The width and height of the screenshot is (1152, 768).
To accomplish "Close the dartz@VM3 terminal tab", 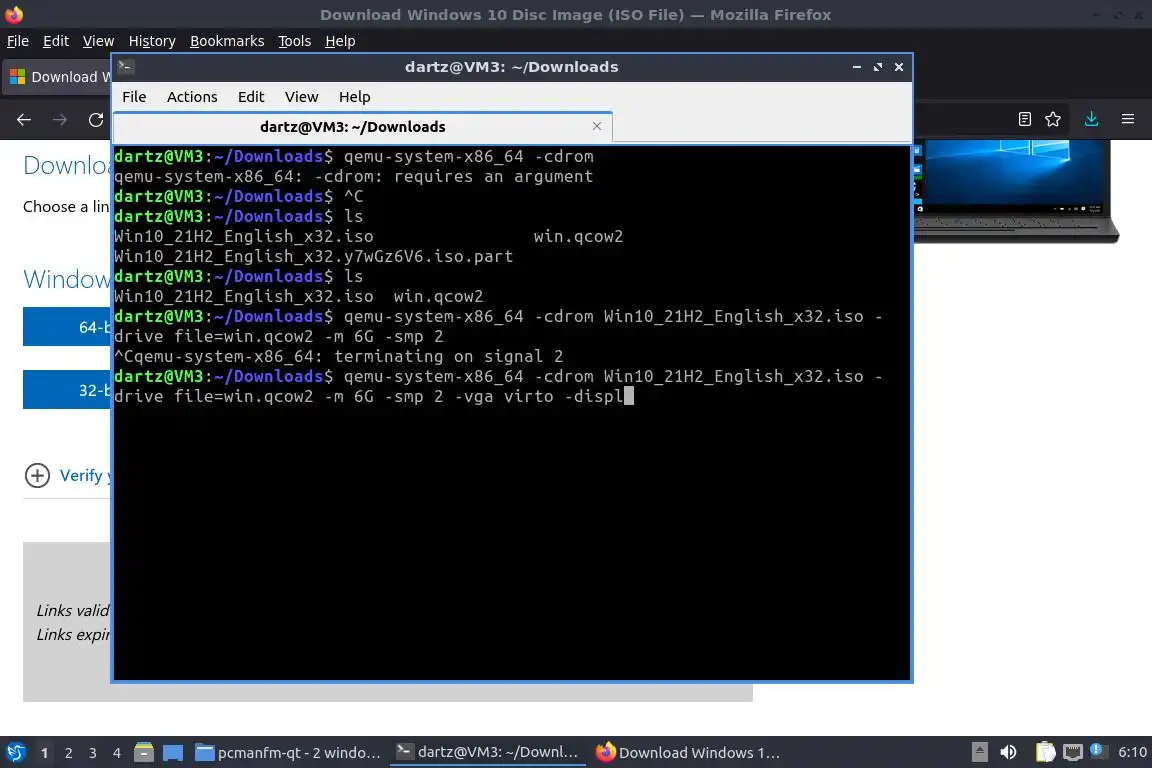I will [597, 126].
